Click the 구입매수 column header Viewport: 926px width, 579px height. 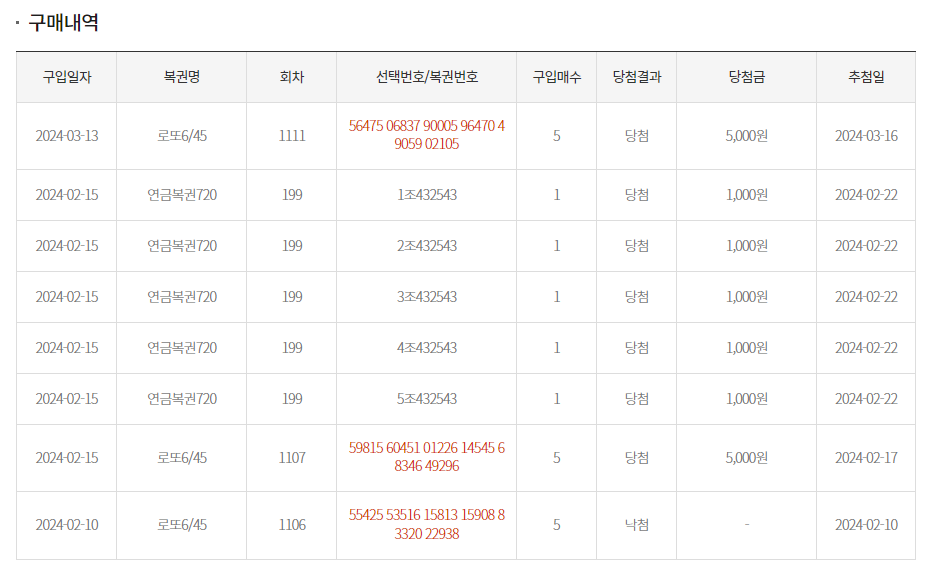coord(557,77)
